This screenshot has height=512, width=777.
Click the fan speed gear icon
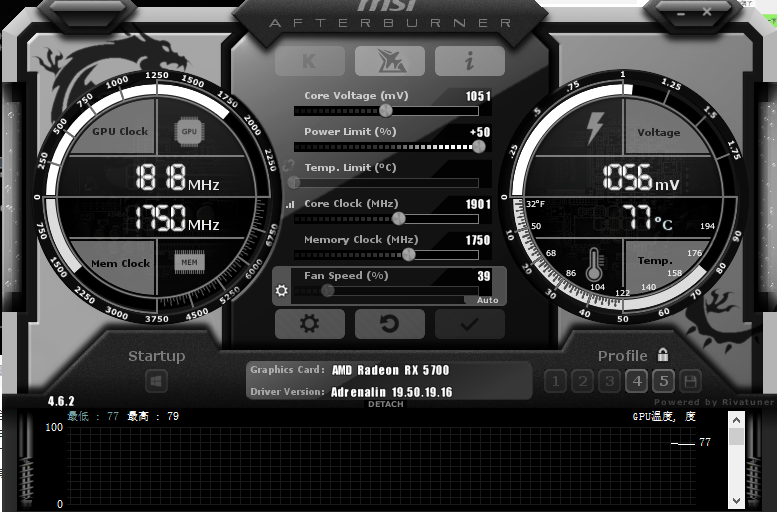[x=281, y=290]
